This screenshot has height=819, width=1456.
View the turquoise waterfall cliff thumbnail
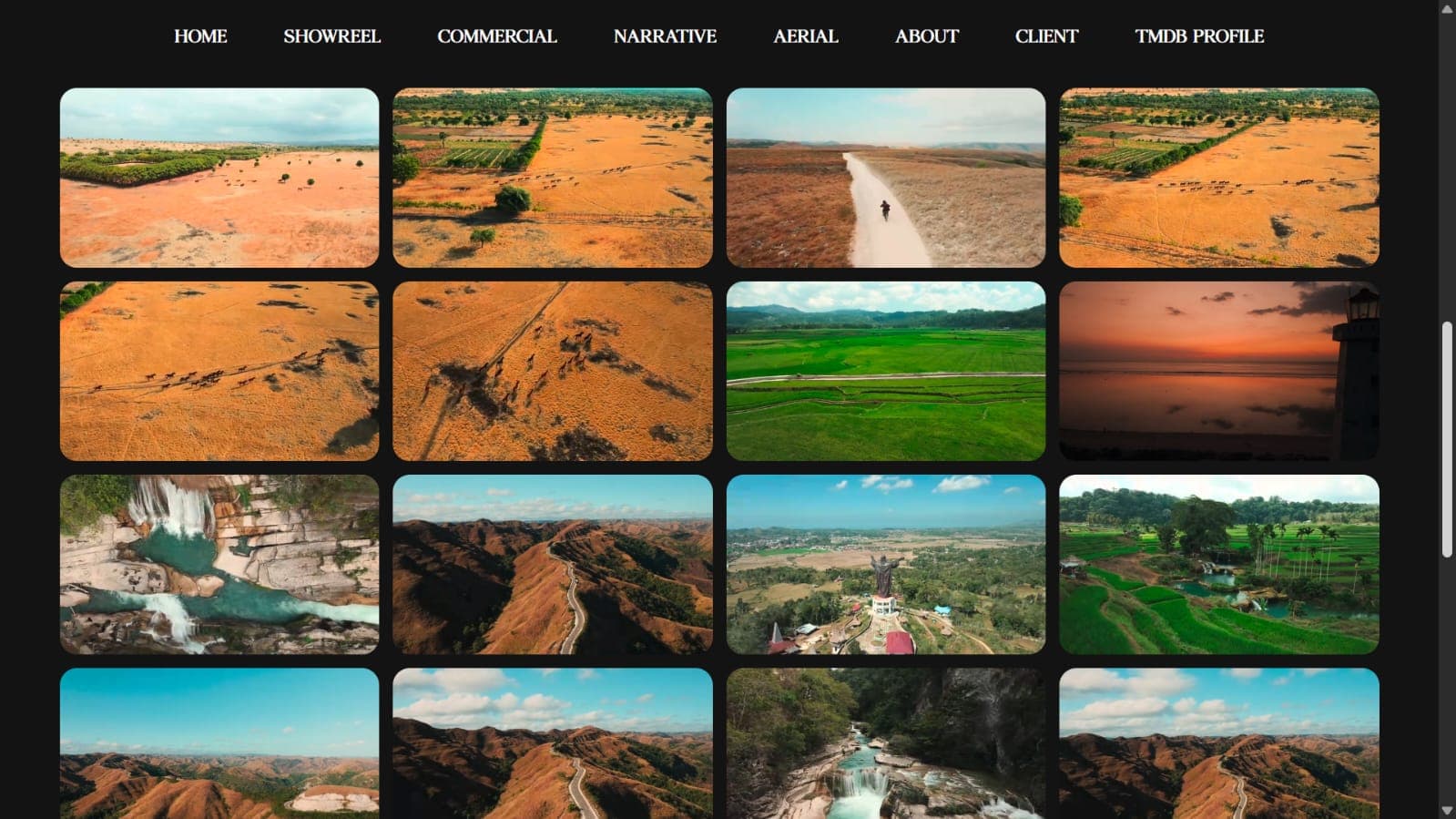(x=219, y=564)
